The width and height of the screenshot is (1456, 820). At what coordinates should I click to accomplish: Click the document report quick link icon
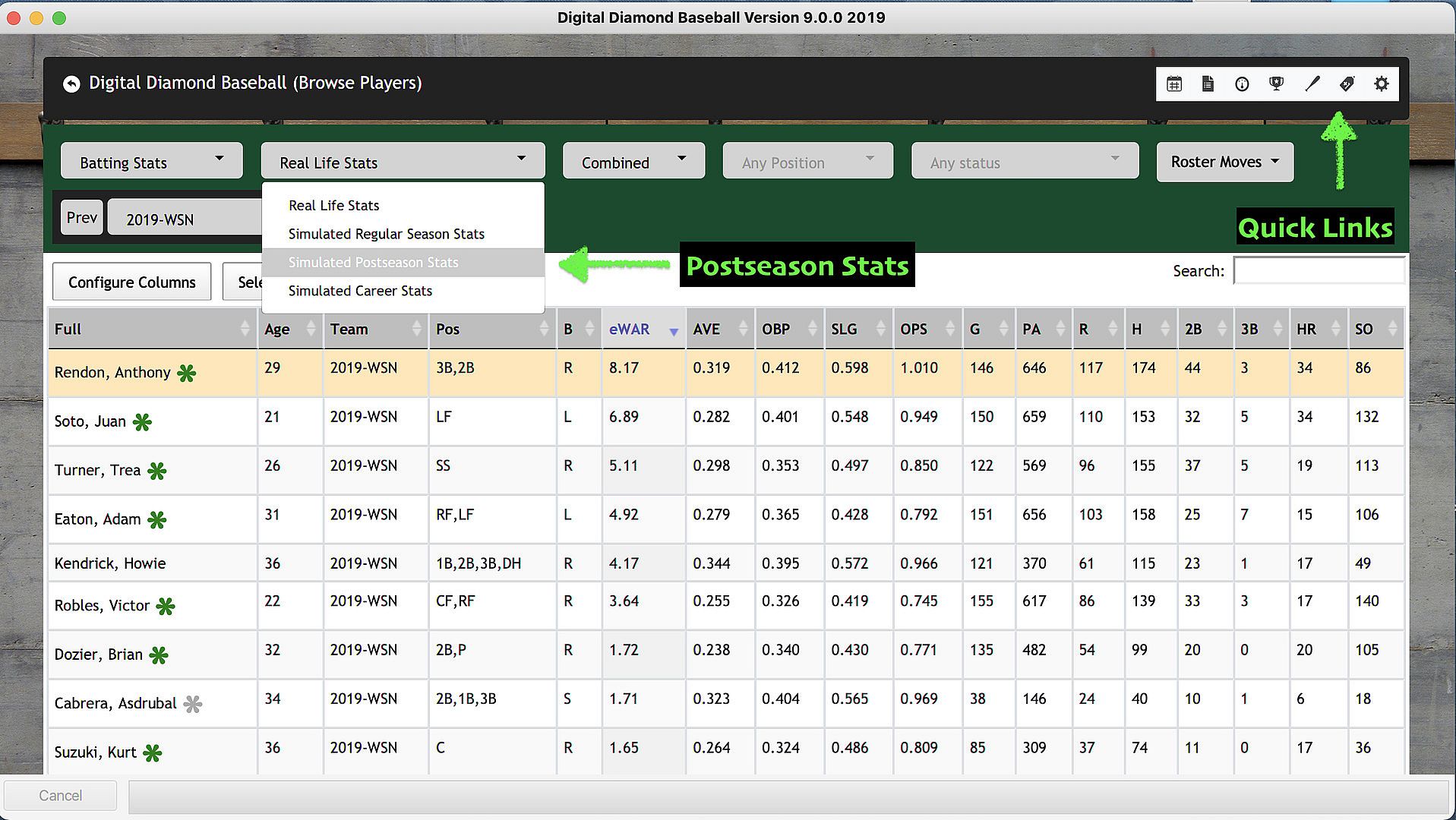click(1208, 84)
